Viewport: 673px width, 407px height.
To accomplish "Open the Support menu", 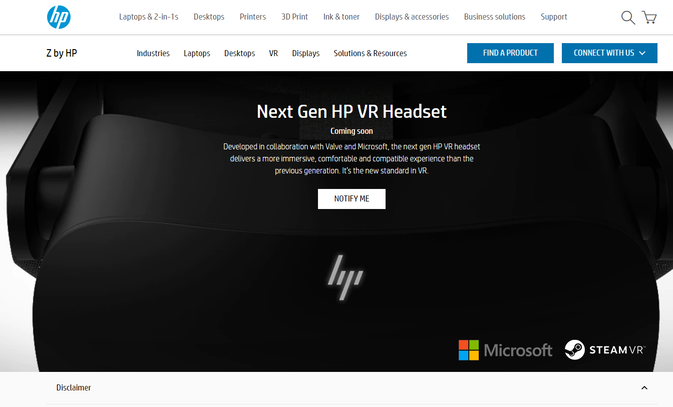I will coord(554,17).
